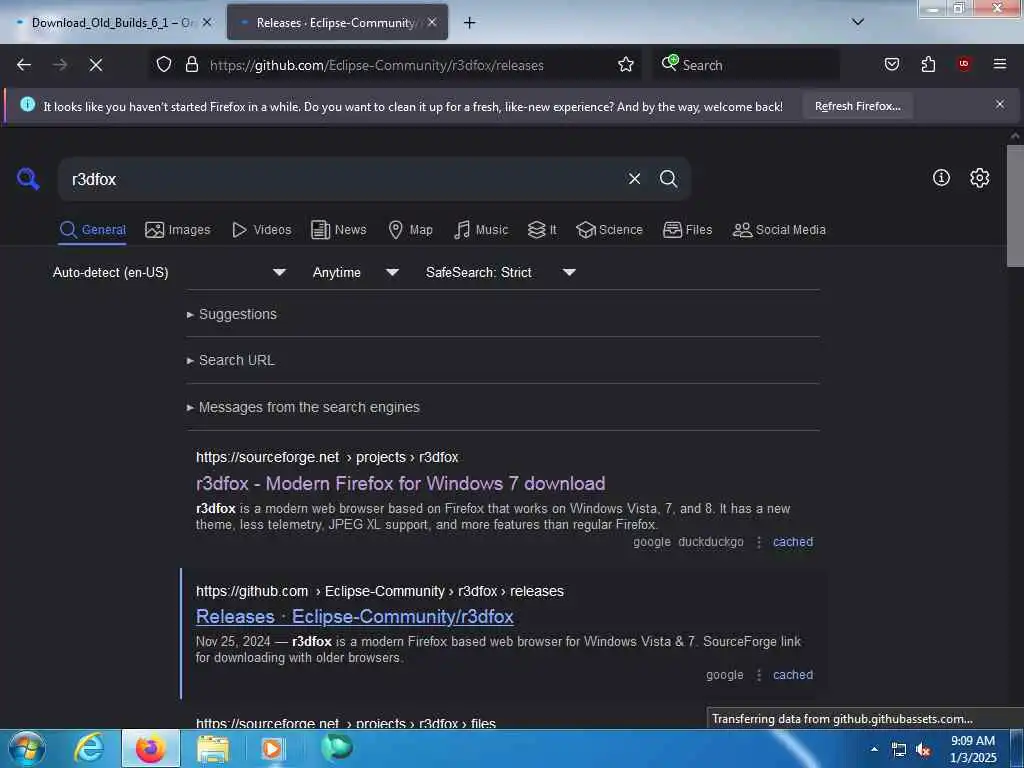Viewport: 1024px width, 768px height.
Task: Open cached link for github releases result
Action: click(793, 675)
